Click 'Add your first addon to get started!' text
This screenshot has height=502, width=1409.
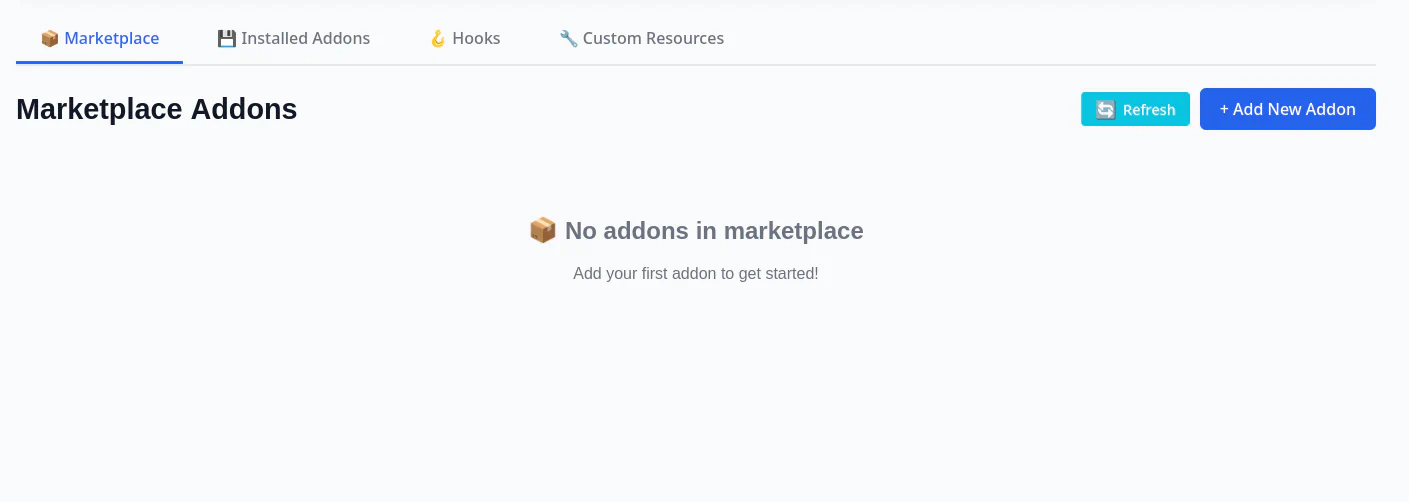pos(695,273)
